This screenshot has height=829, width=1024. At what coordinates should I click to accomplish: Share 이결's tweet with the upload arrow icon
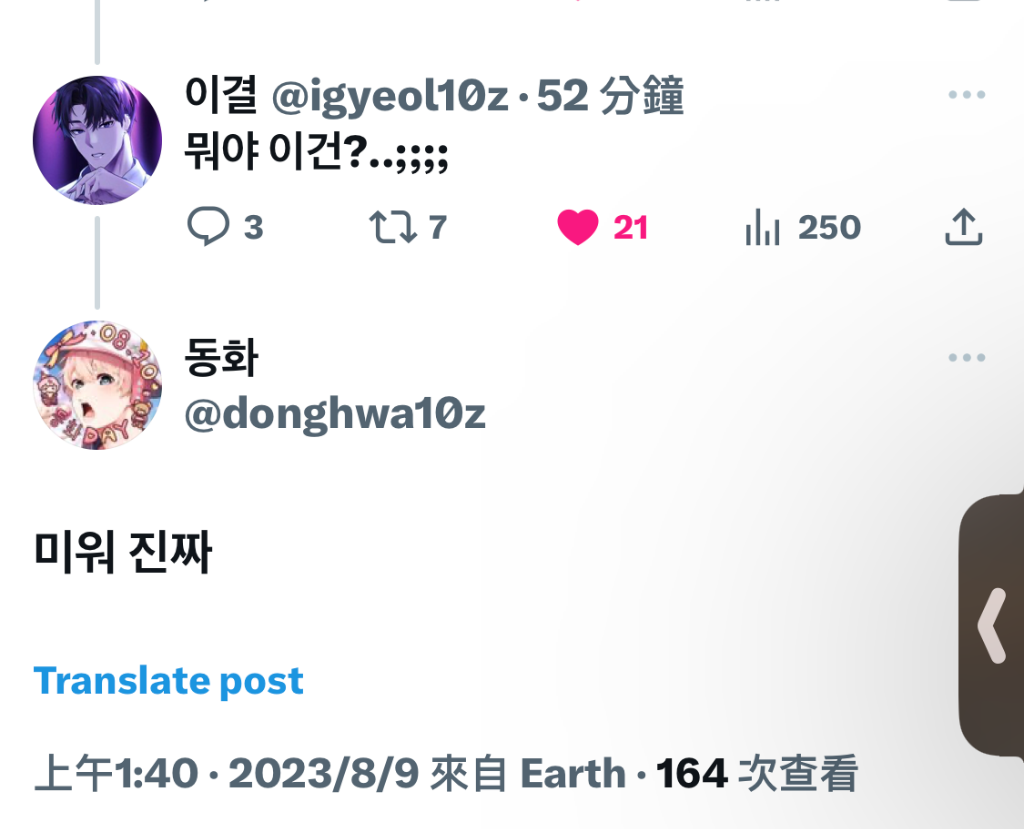[963, 227]
